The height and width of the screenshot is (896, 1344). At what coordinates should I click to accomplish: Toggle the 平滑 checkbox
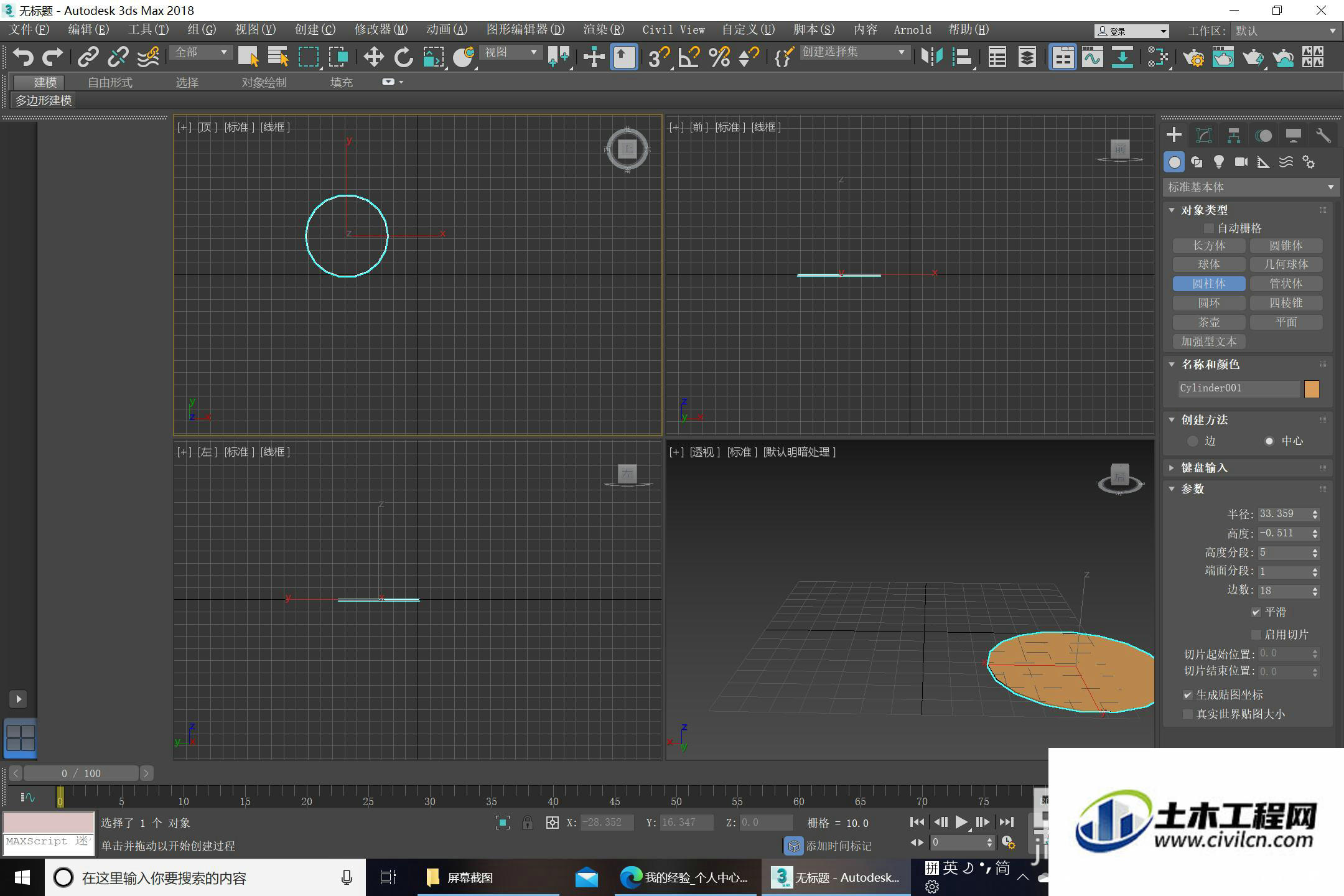click(1256, 612)
